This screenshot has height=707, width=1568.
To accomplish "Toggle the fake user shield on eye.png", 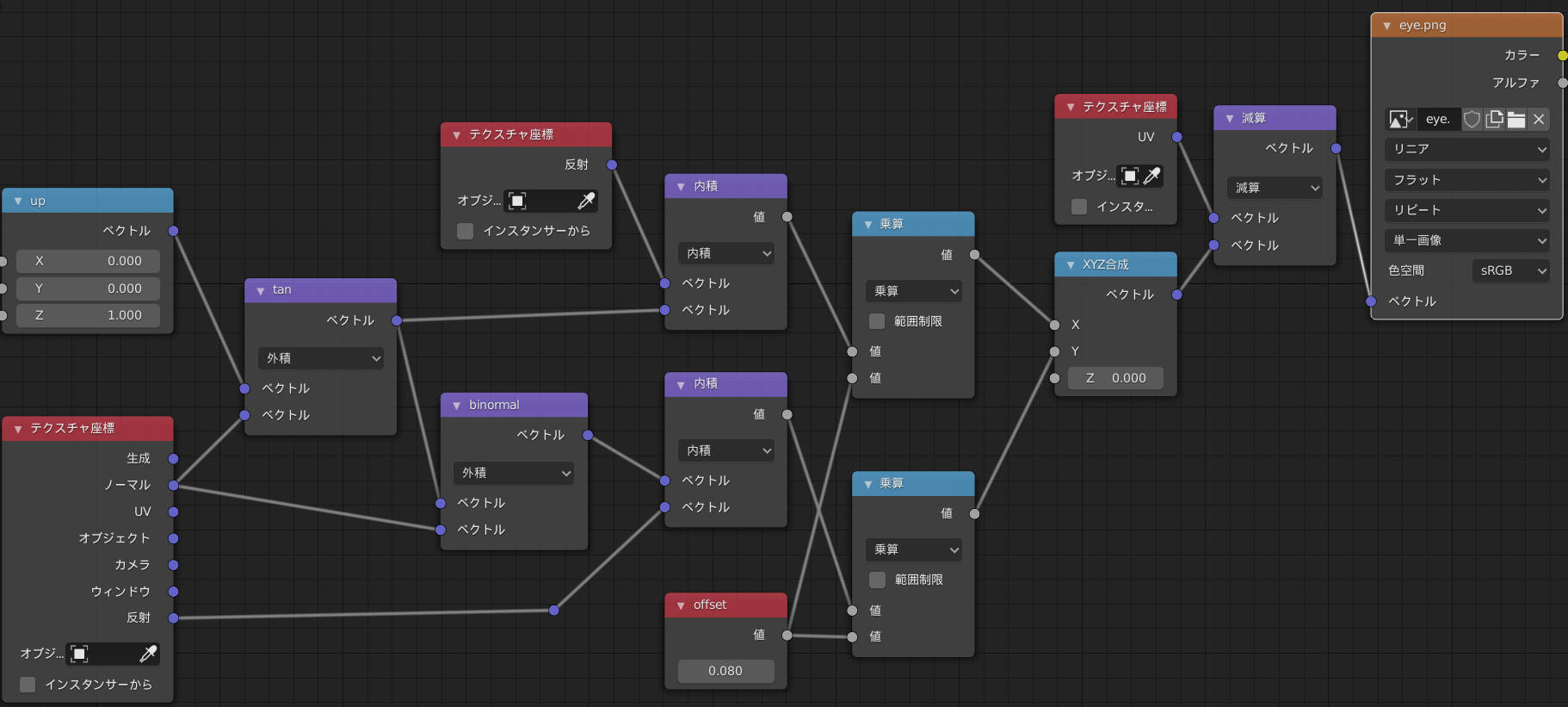I will [x=1472, y=120].
